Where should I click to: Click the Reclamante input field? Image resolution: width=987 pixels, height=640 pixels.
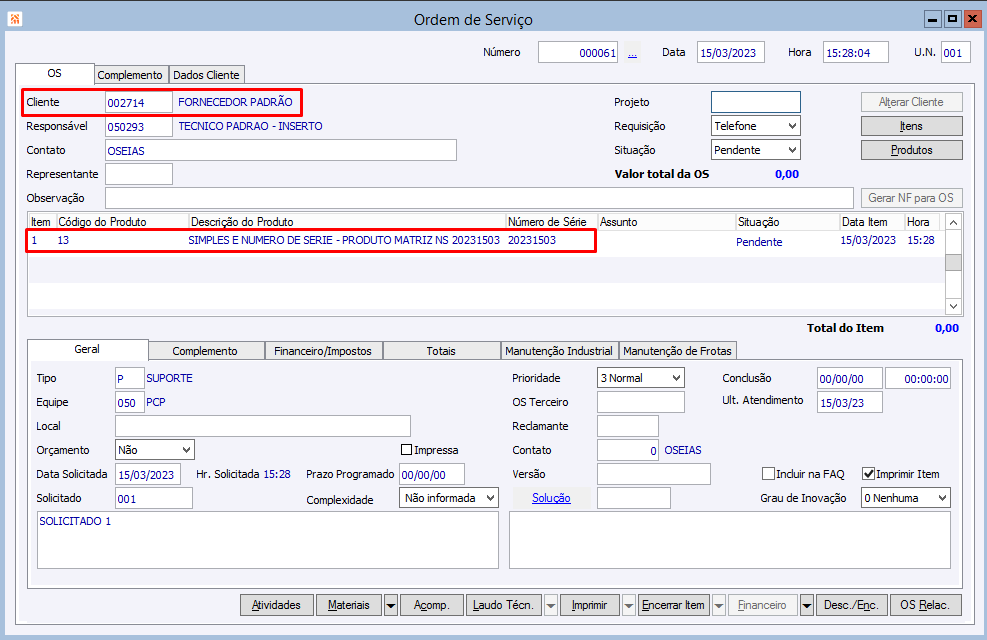coord(628,426)
